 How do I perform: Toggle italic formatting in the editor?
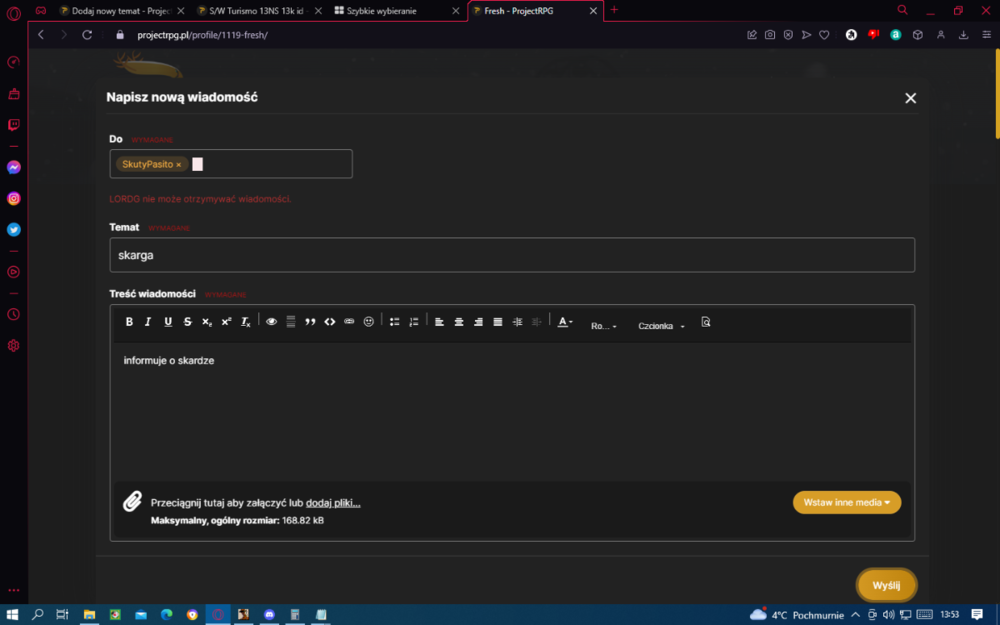coord(148,322)
